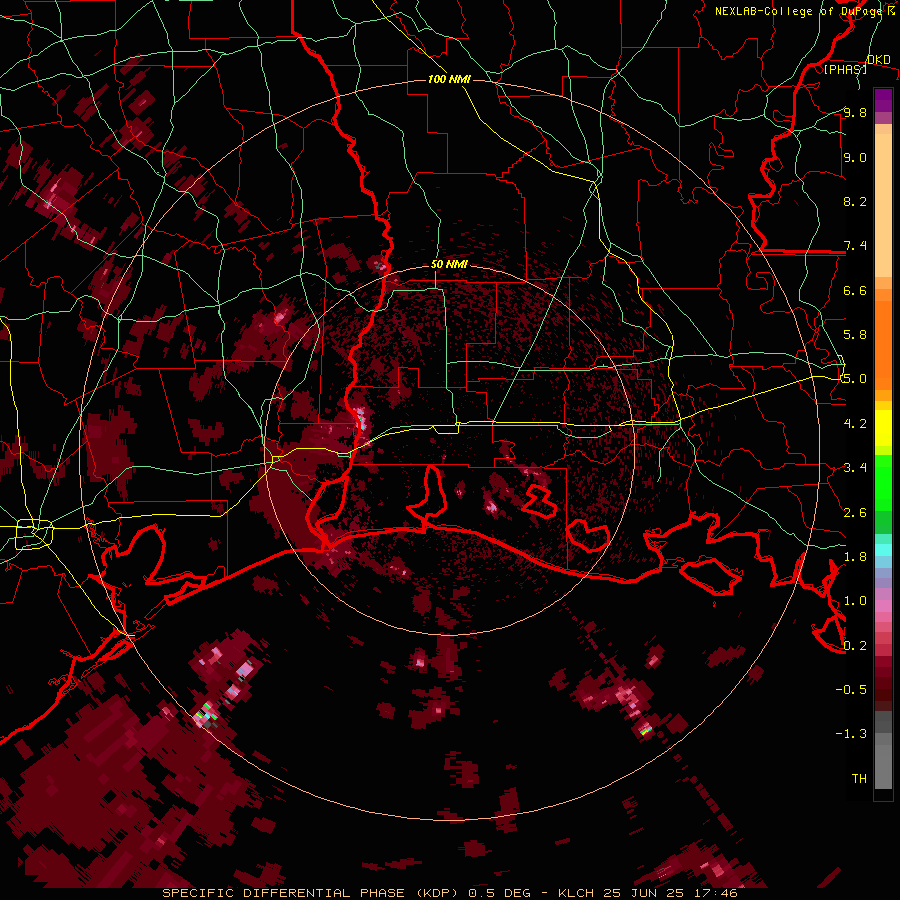This screenshot has height=900, width=900.
Task: Click the 1.8 value on the color scale
Action: (855, 557)
